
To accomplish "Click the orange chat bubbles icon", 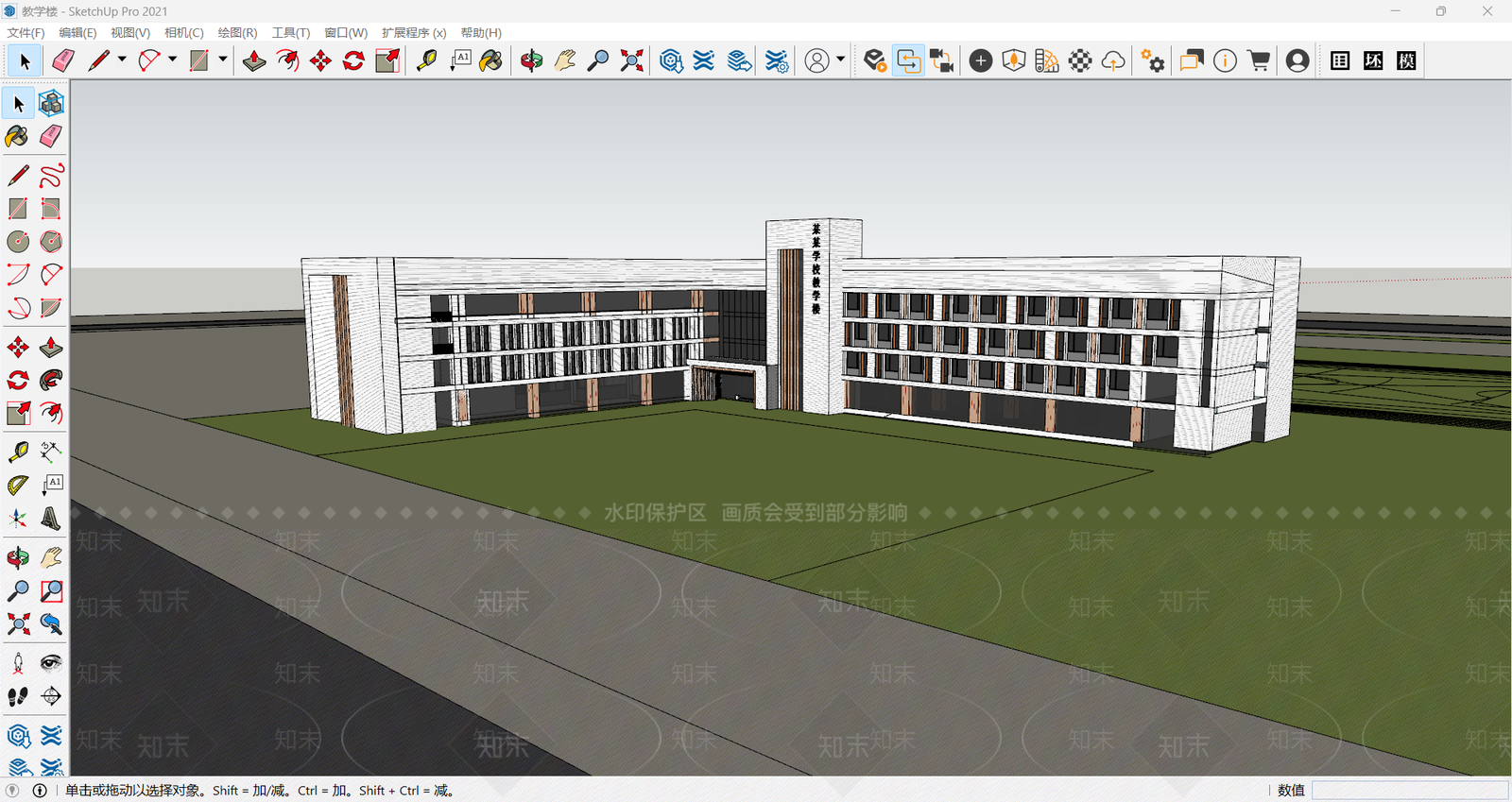I will coord(1191,60).
